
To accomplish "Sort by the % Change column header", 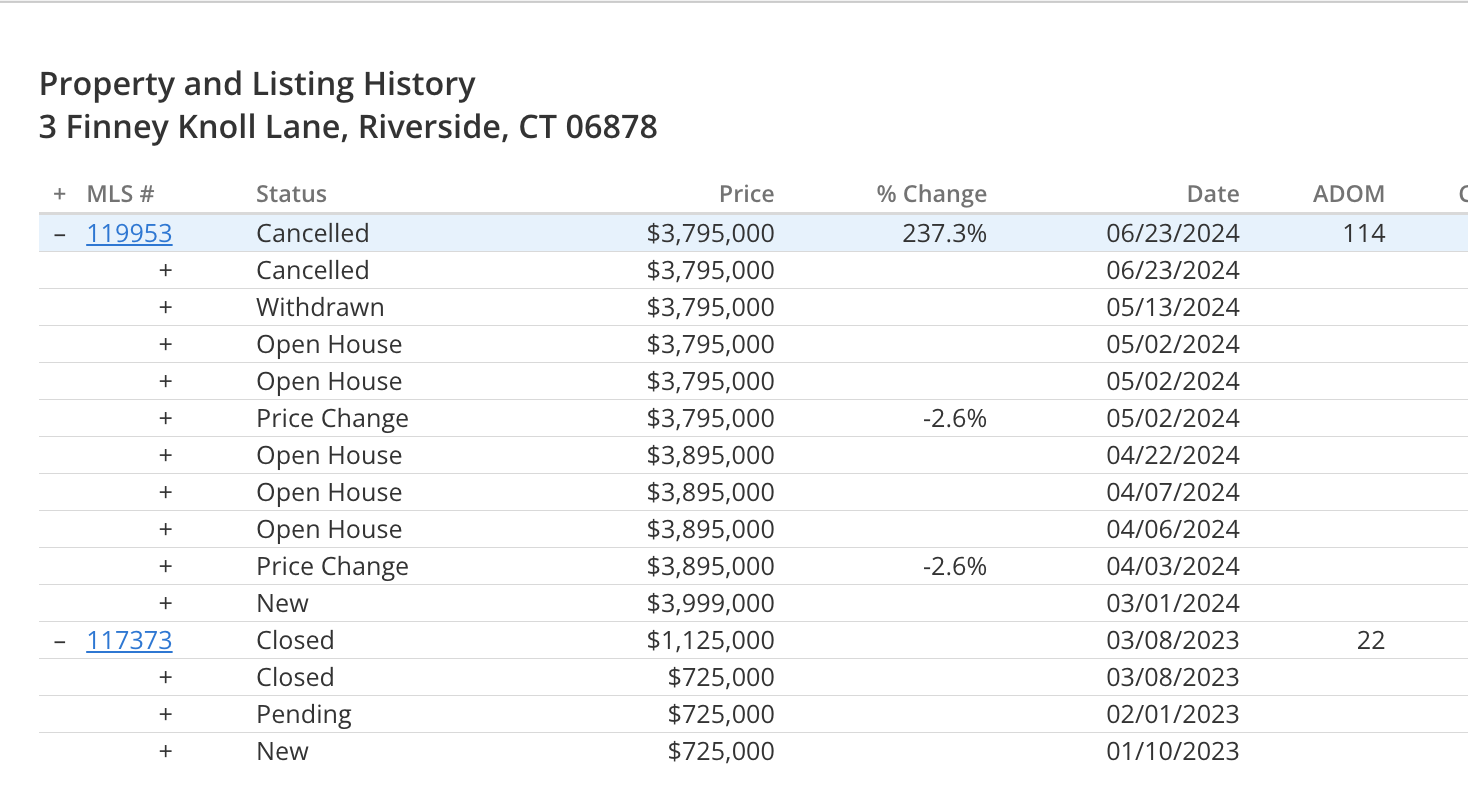I will coord(932,194).
